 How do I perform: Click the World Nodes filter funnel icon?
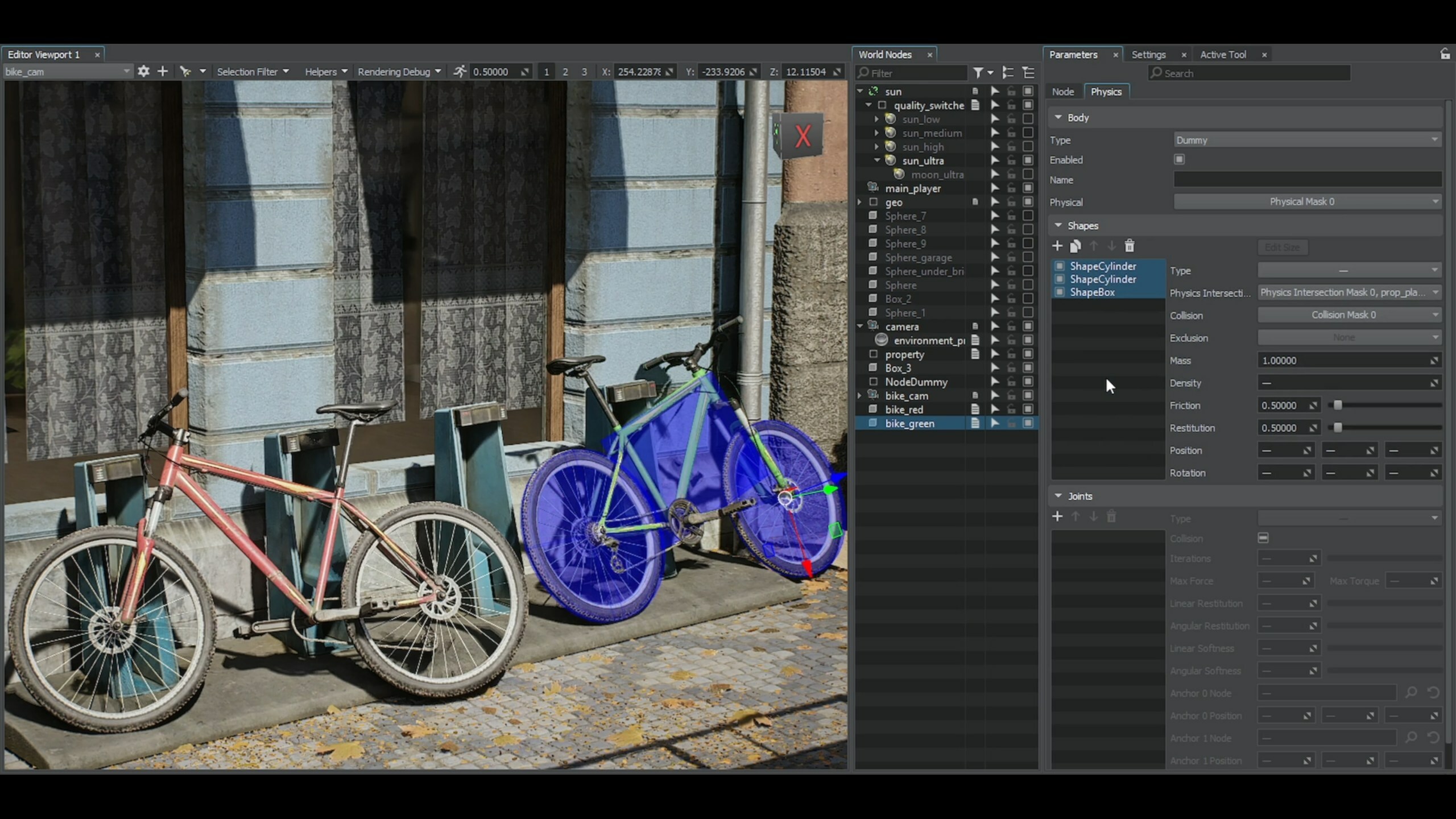click(x=978, y=73)
